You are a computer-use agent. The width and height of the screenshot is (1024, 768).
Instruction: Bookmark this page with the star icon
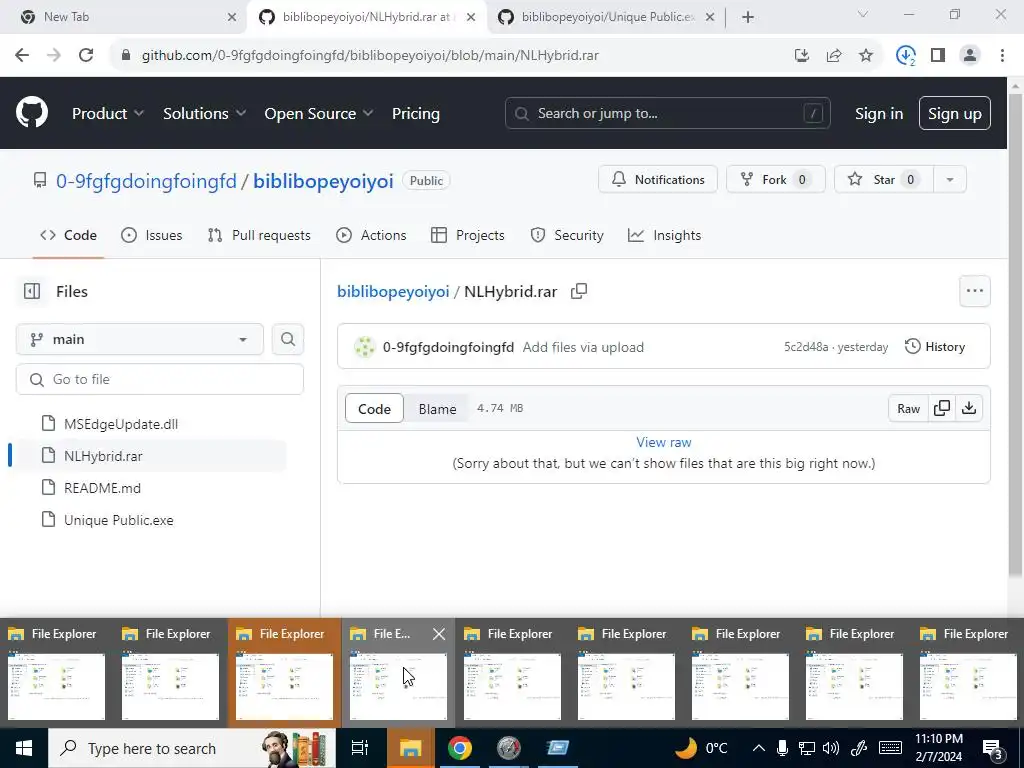(866, 56)
